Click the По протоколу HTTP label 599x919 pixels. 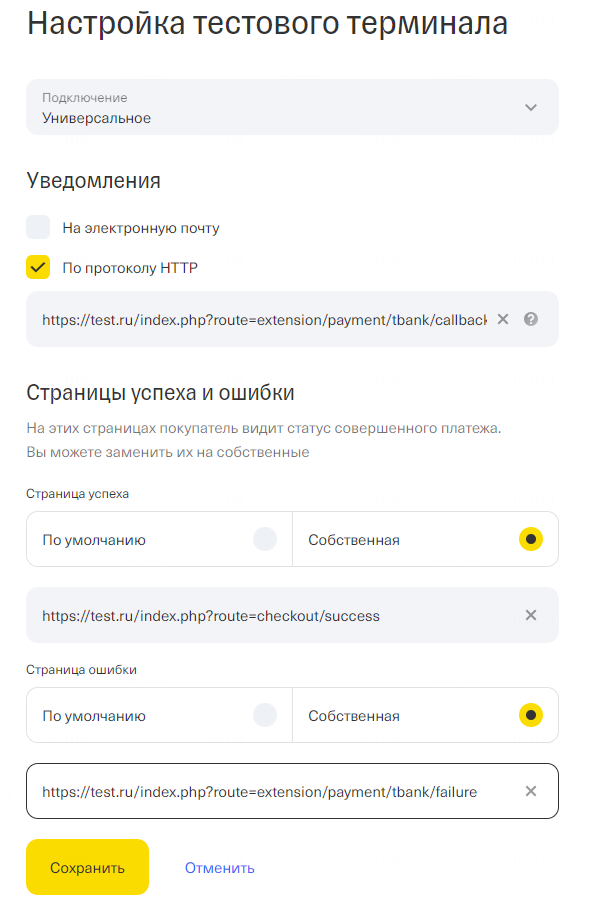tap(130, 268)
